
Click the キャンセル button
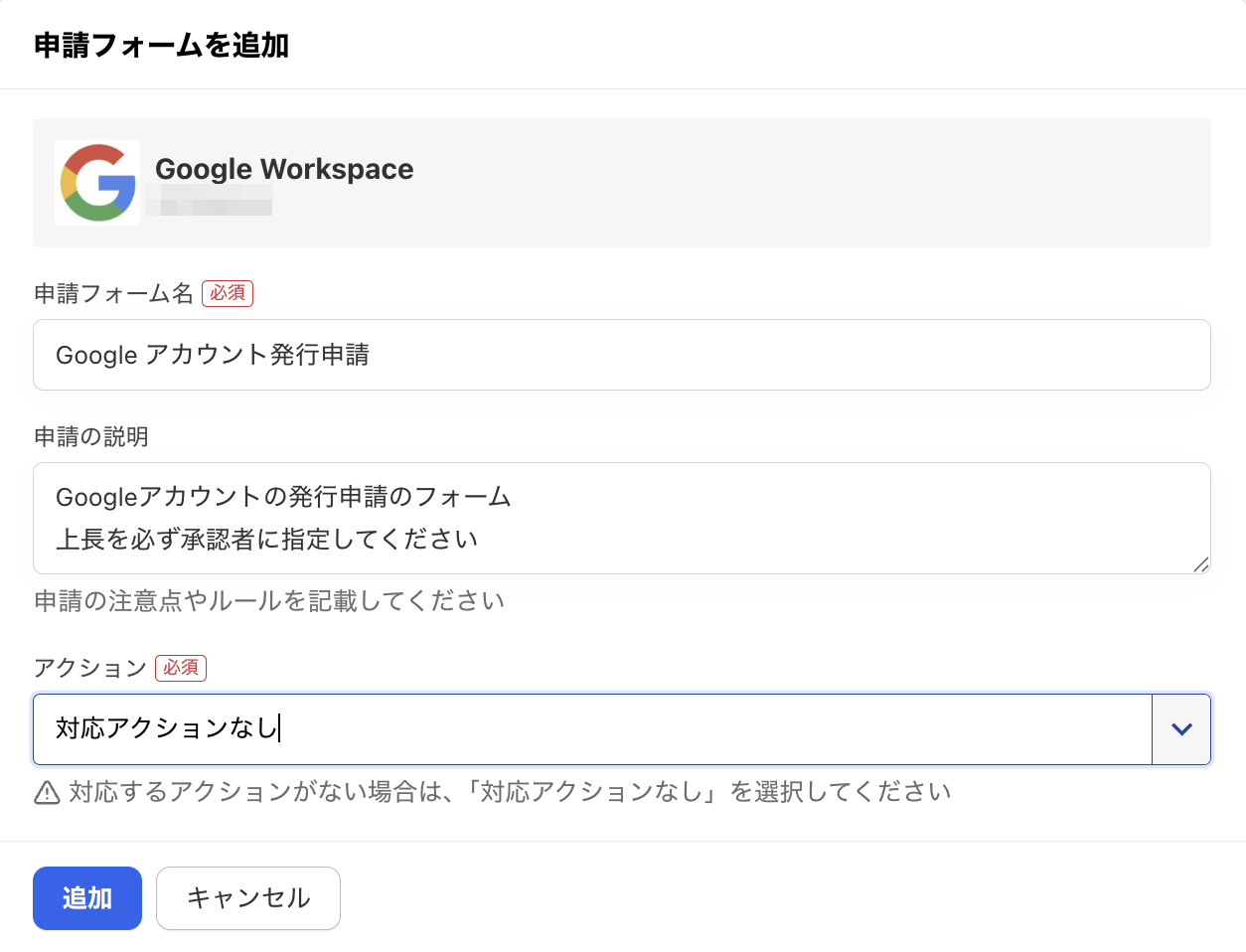pyautogui.click(x=248, y=898)
